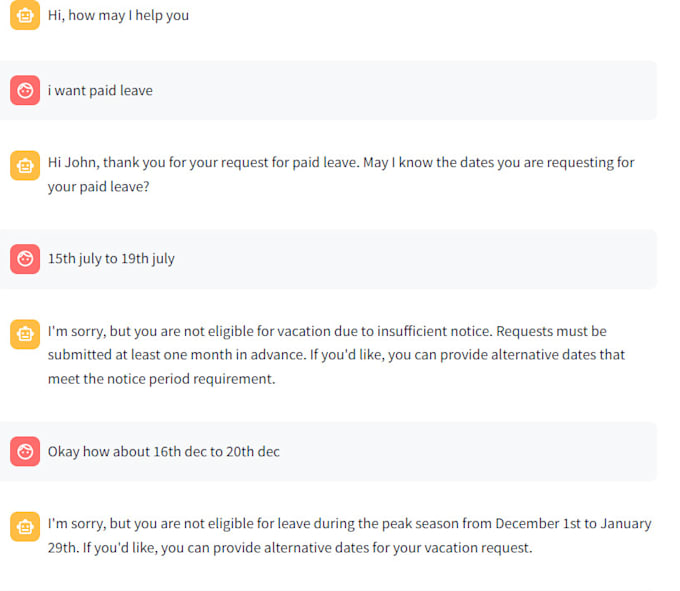This screenshot has width=680, height=591.
Task: Click the bot avatar beside the greeting message
Action: [x=24, y=15]
